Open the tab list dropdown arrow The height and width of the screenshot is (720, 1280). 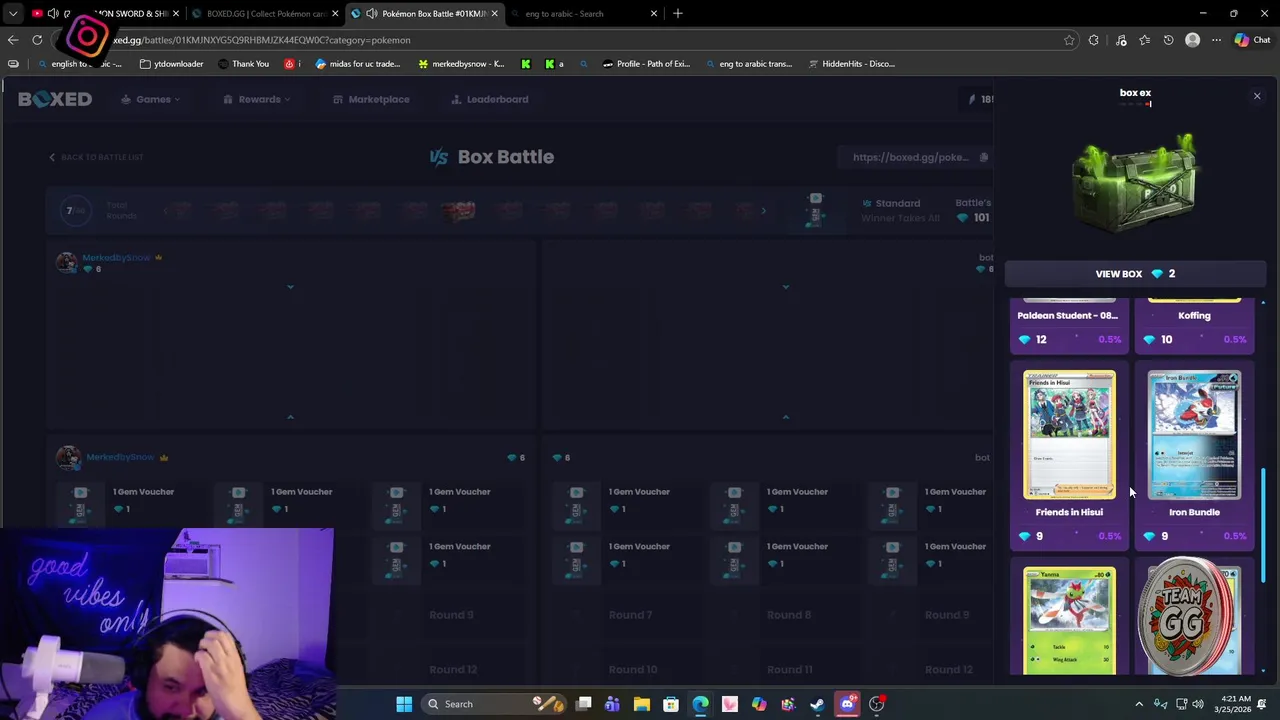13,14
